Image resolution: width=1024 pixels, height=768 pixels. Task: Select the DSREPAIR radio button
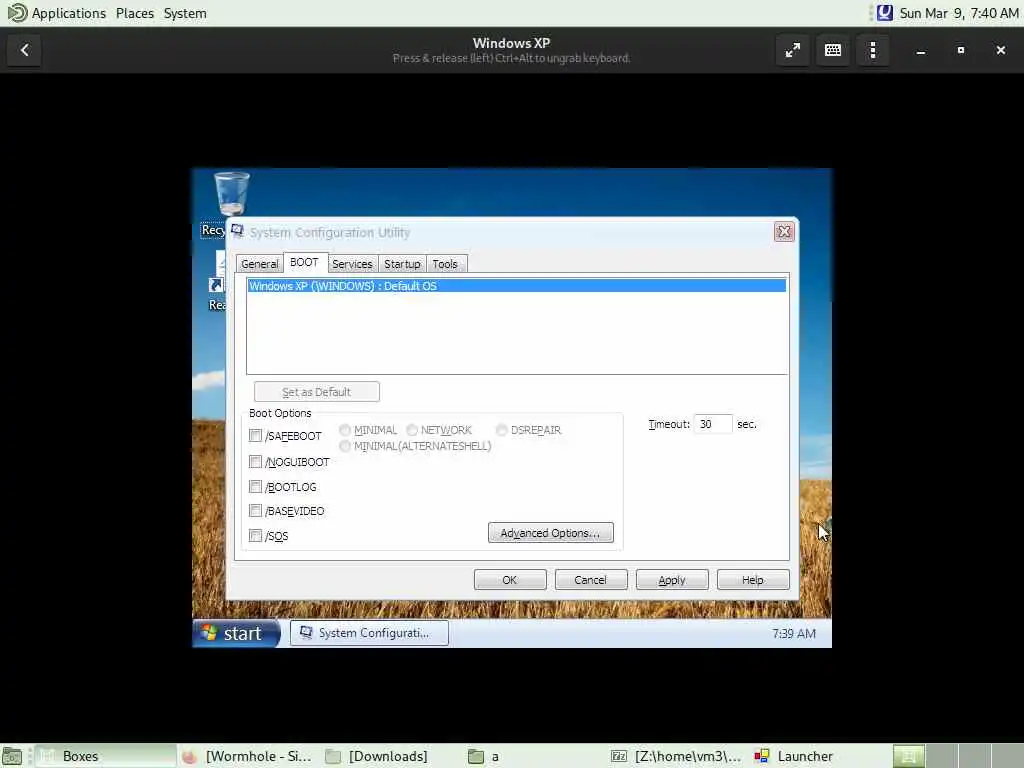click(x=502, y=430)
